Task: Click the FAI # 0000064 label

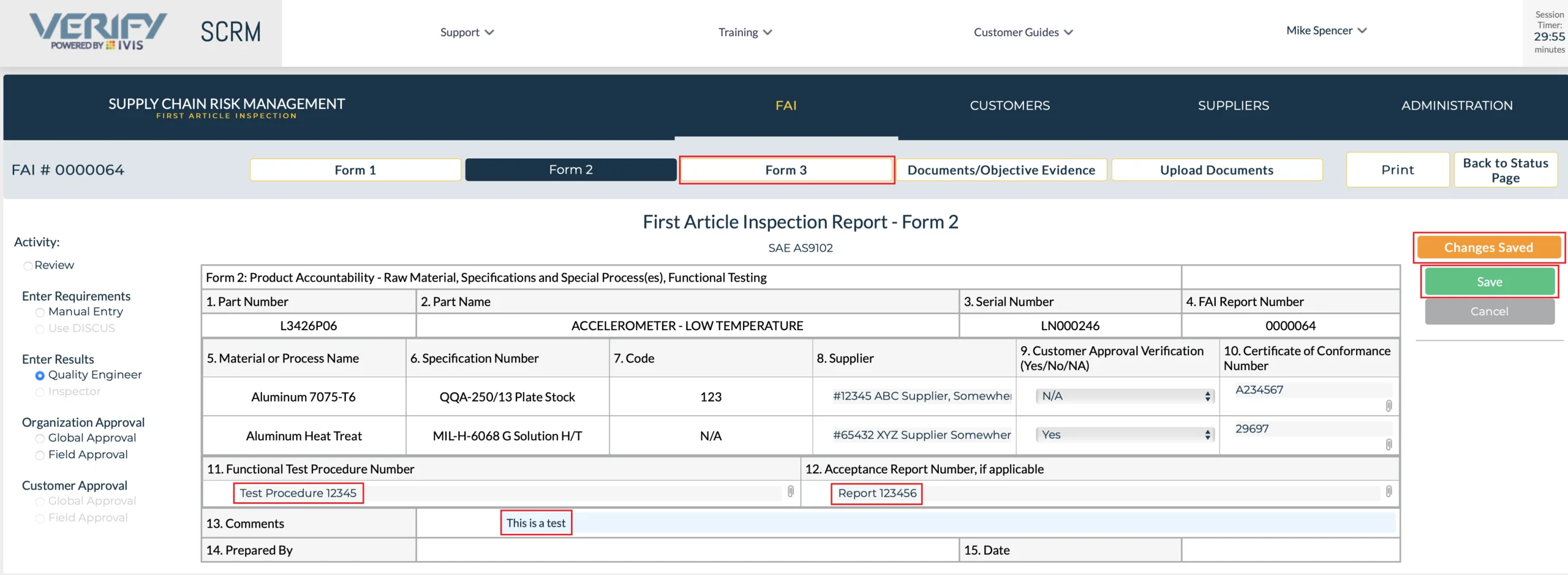Action: [x=68, y=170]
